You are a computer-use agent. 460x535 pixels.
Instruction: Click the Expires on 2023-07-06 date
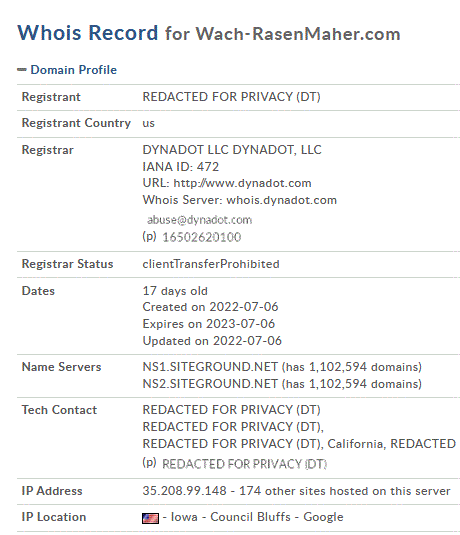(x=209, y=324)
